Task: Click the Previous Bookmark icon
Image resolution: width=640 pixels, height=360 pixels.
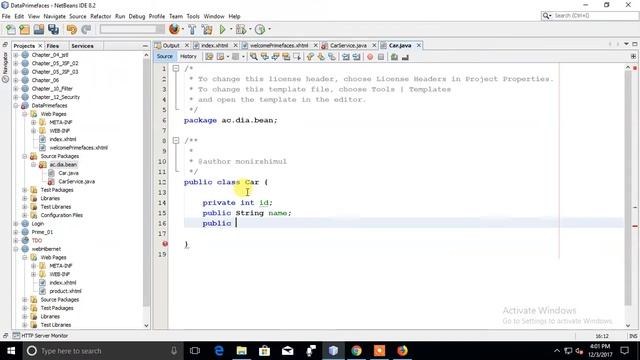Action: click(x=310, y=57)
